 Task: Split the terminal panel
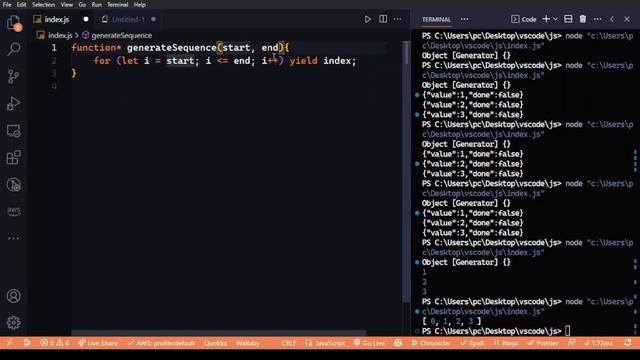coord(568,19)
